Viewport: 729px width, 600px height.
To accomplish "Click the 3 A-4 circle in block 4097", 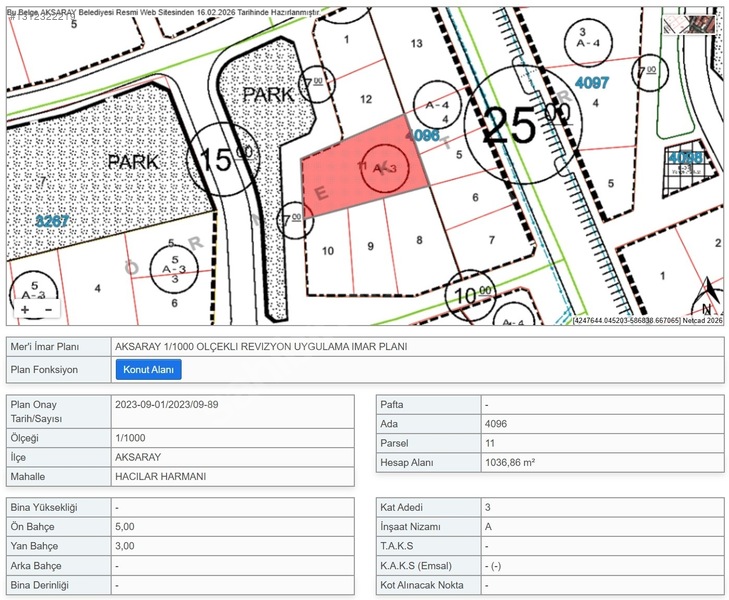I will coord(588,41).
